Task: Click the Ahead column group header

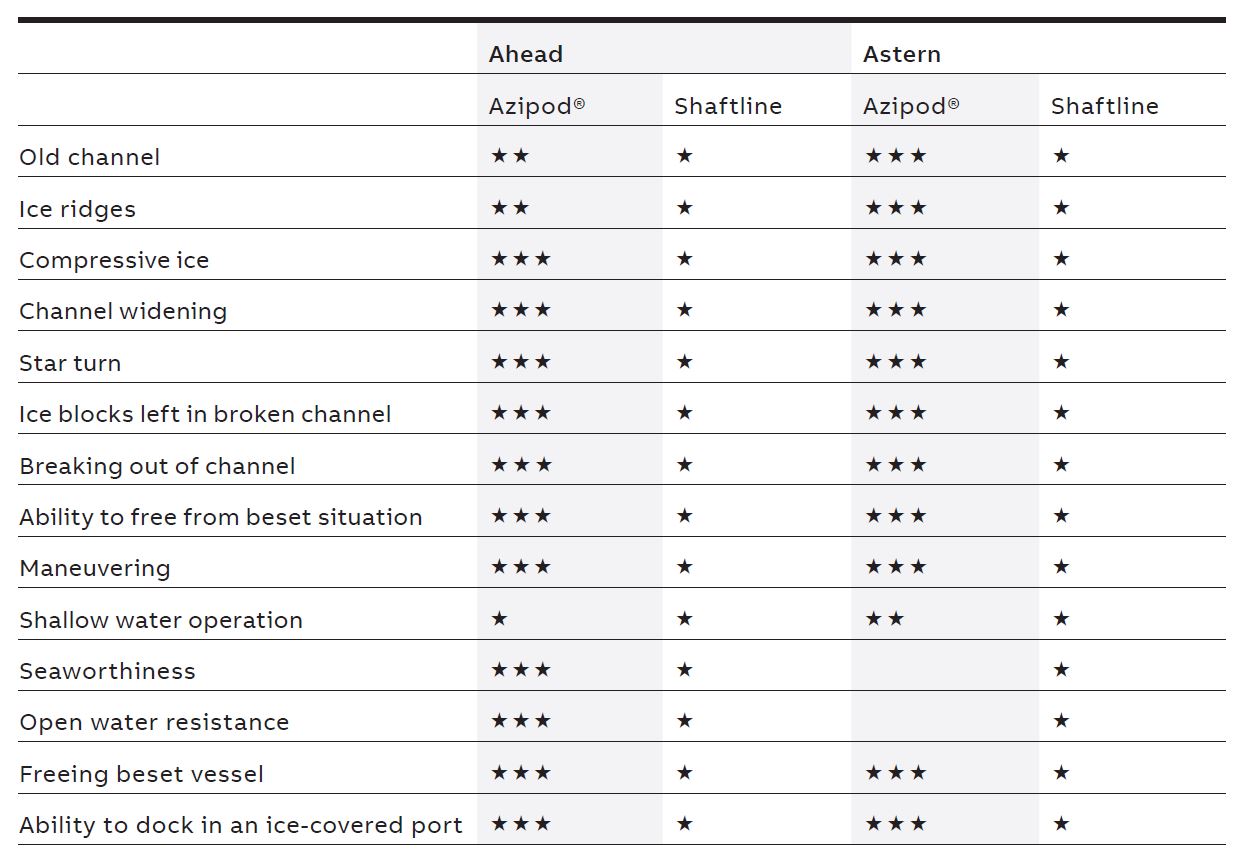Action: 525,54
